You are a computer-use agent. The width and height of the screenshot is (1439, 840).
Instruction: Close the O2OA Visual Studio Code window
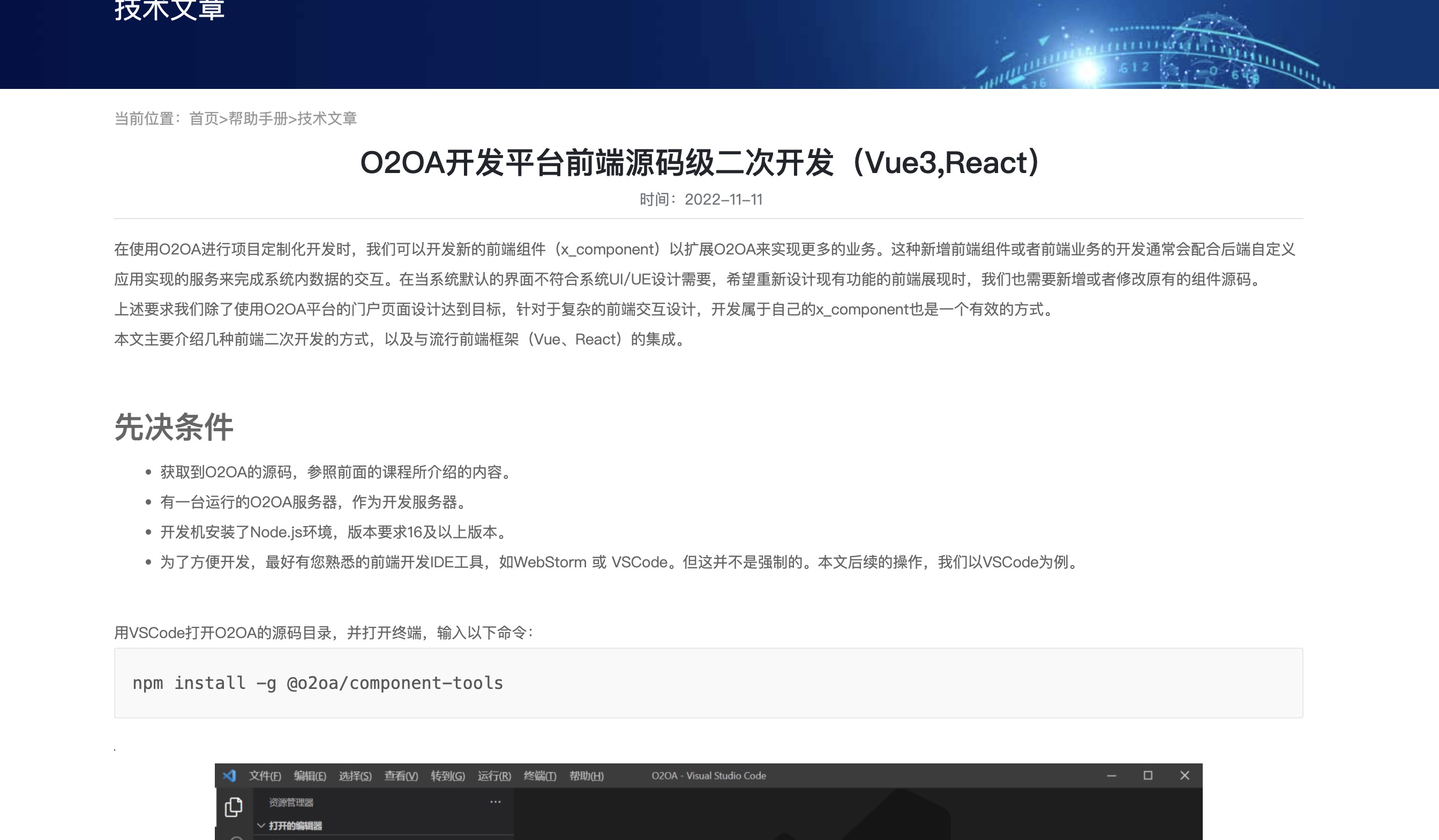coord(1185,776)
